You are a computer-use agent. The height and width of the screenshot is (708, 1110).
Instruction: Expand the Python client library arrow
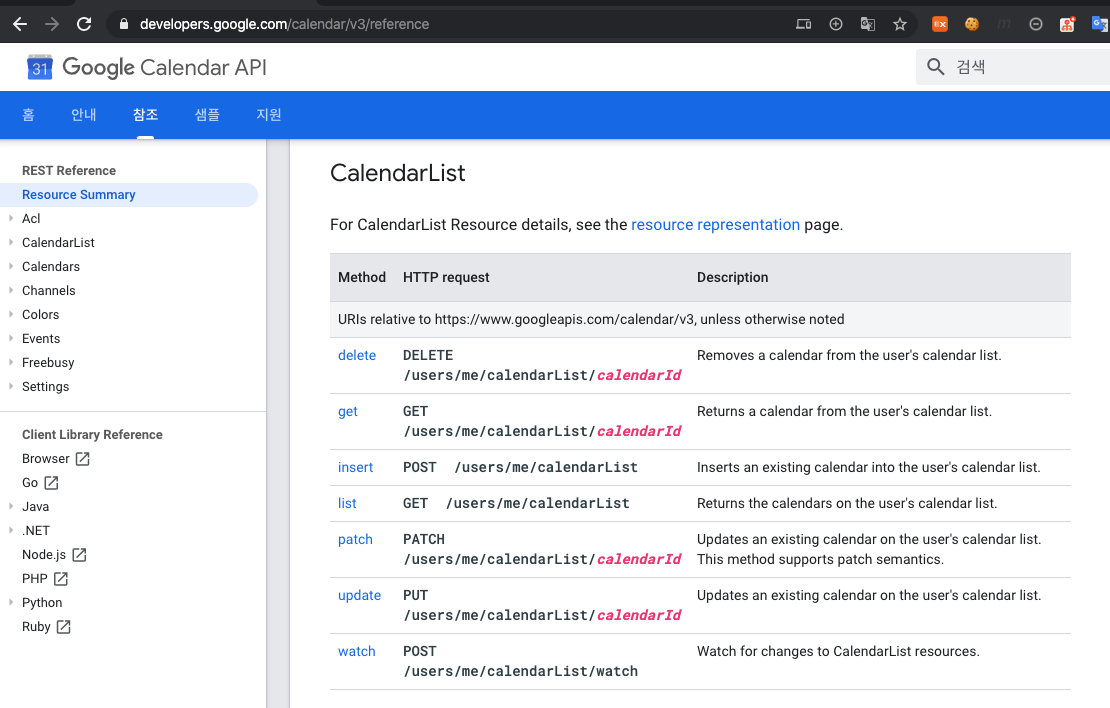click(11, 603)
